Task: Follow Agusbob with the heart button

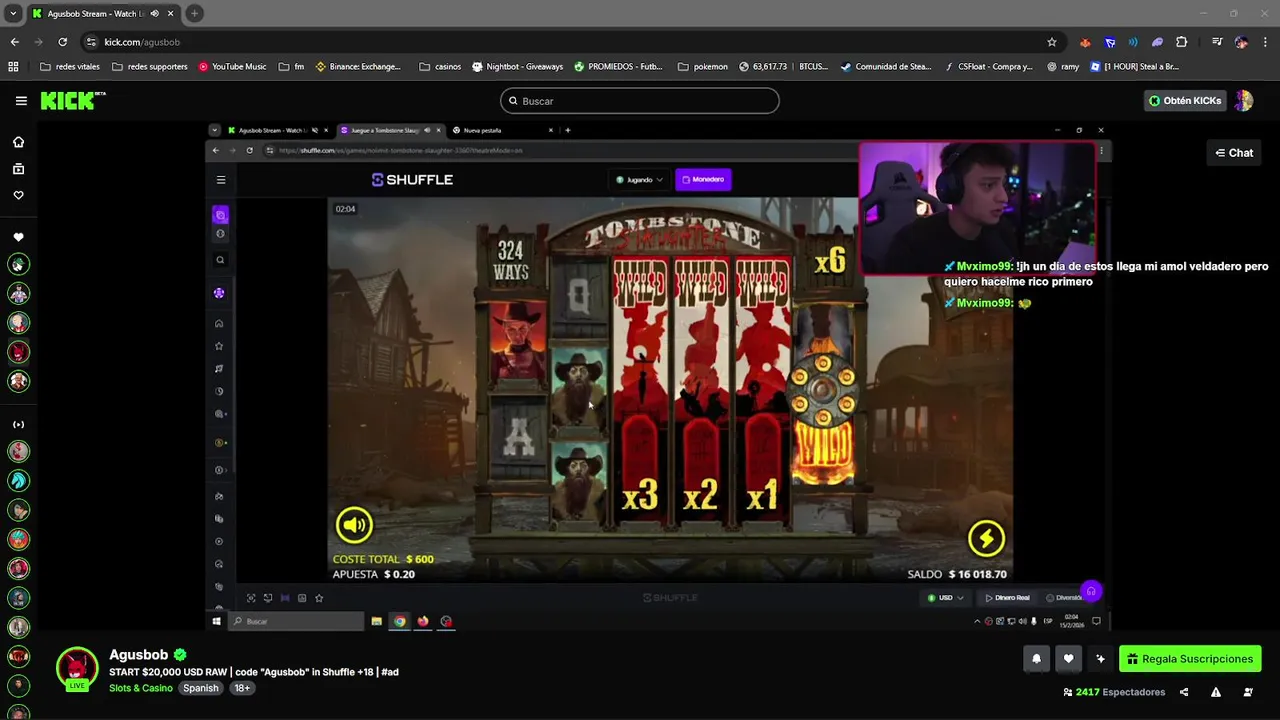Action: (1068, 659)
